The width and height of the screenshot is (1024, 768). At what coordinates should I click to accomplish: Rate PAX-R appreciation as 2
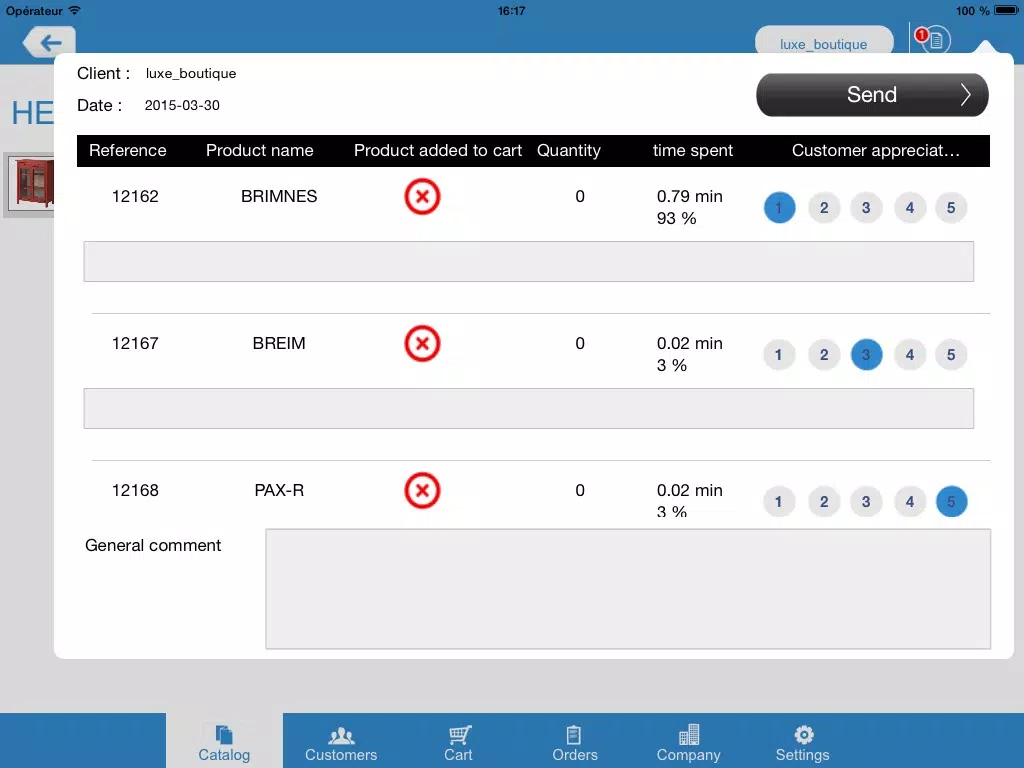(x=824, y=502)
